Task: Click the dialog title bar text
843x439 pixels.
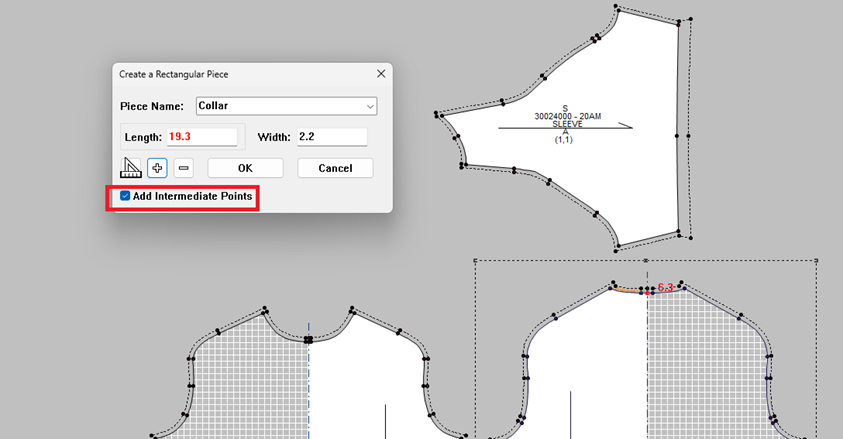Action: 180,74
